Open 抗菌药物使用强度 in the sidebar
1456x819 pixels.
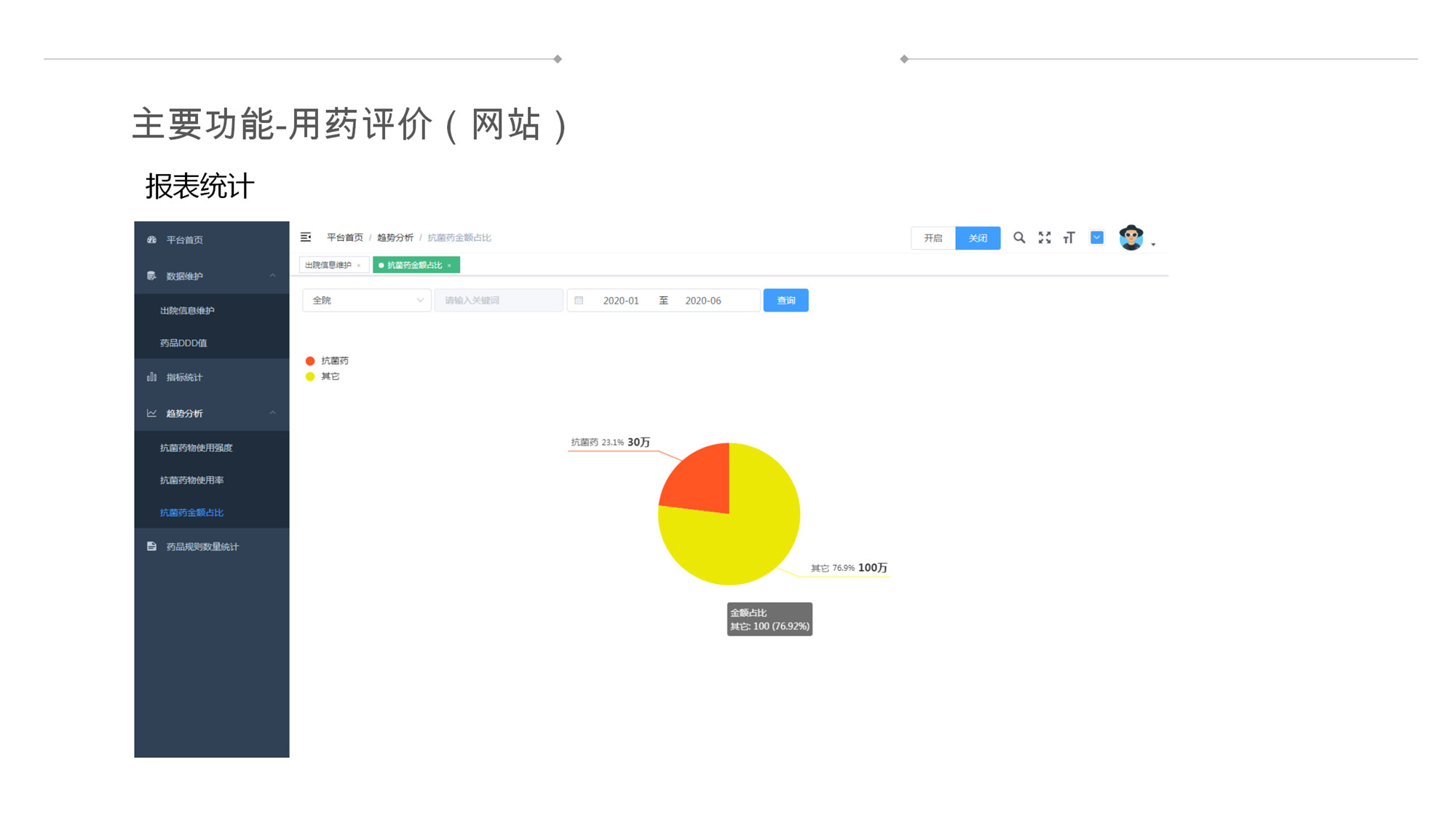(212, 448)
